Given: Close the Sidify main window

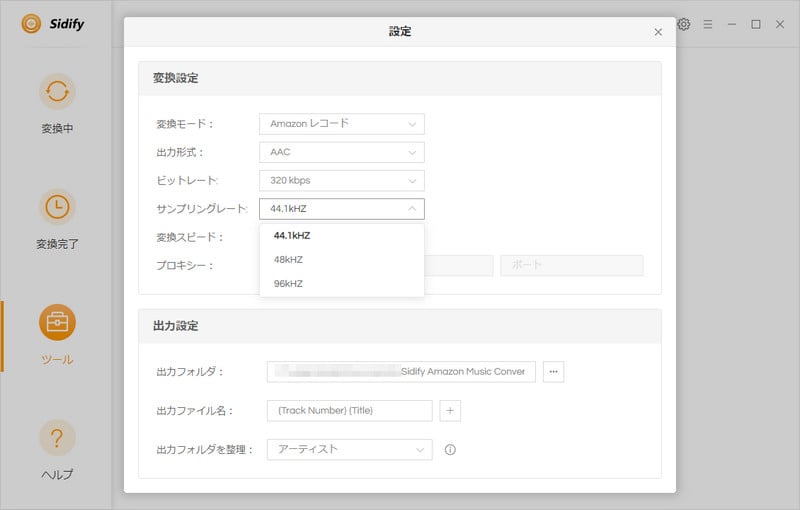Looking at the screenshot, I should [780, 24].
